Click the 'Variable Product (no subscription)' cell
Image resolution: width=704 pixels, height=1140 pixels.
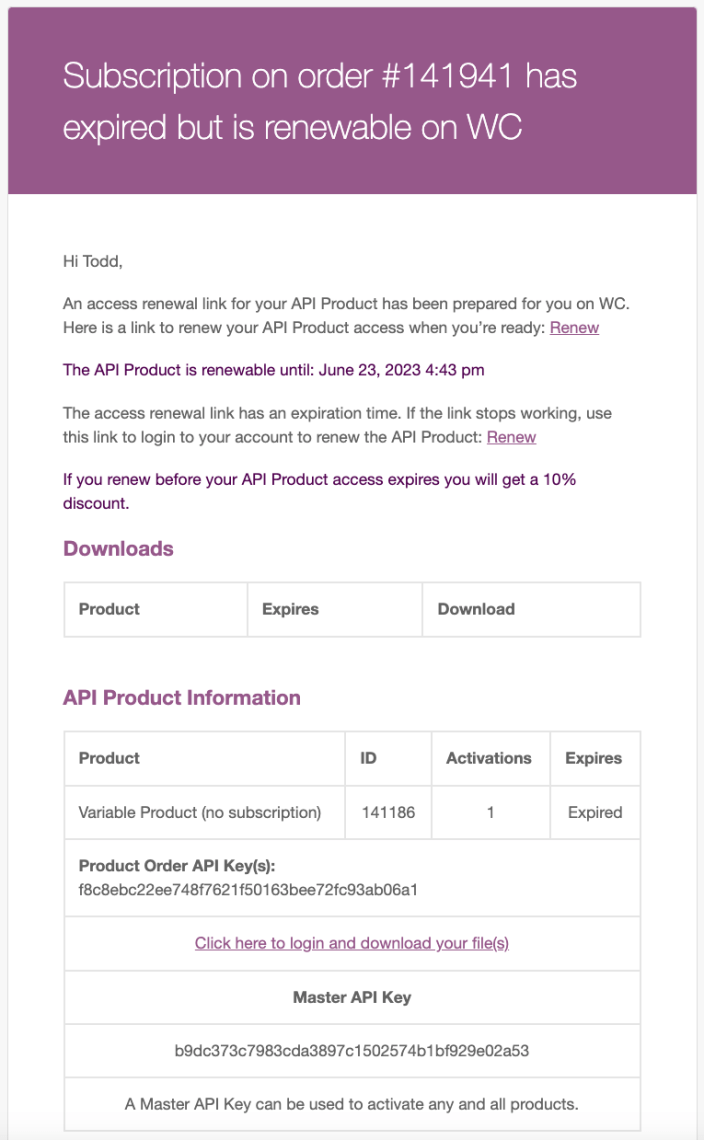204,812
